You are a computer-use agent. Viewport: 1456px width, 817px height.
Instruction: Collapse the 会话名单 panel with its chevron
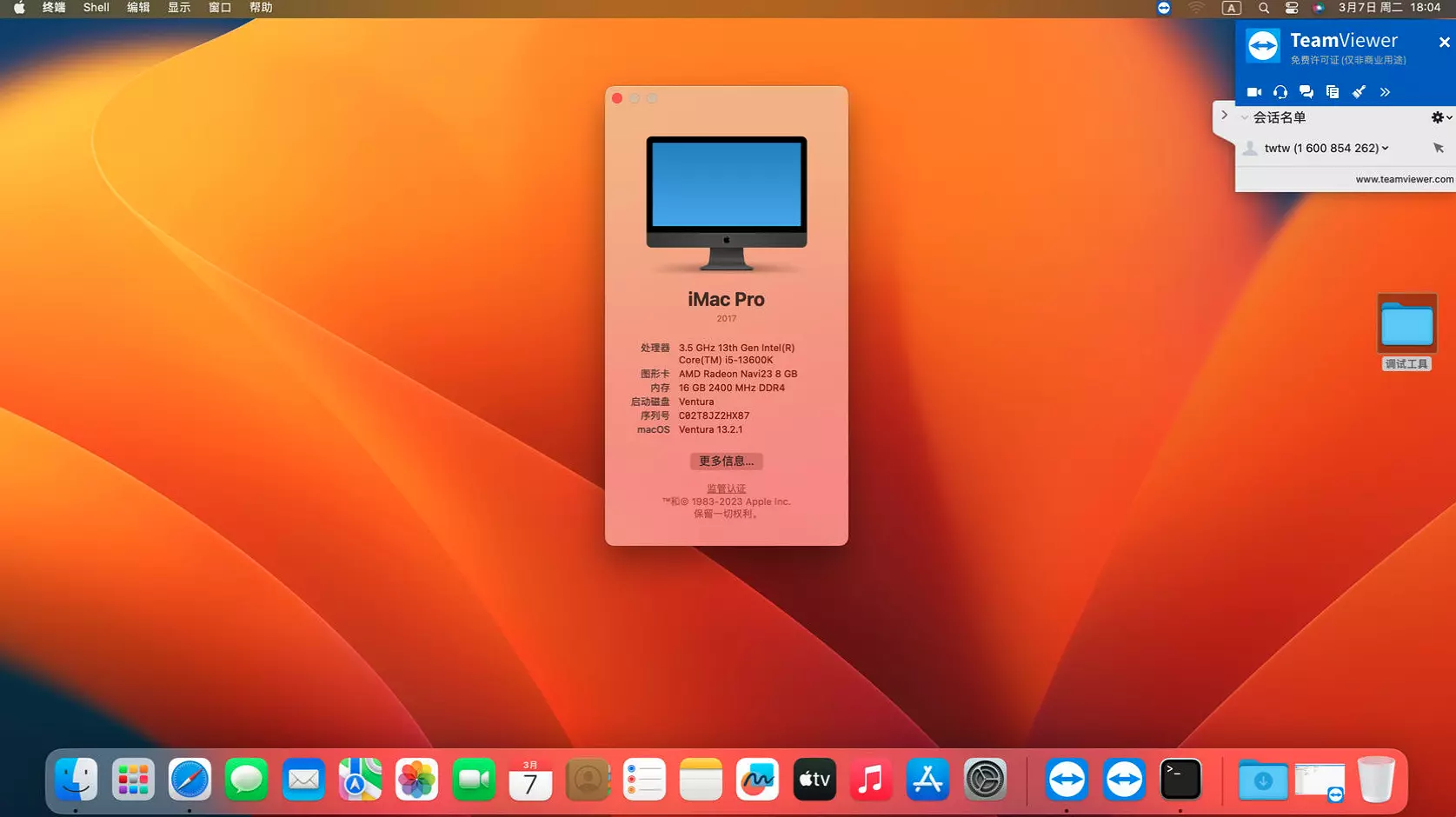(1245, 117)
